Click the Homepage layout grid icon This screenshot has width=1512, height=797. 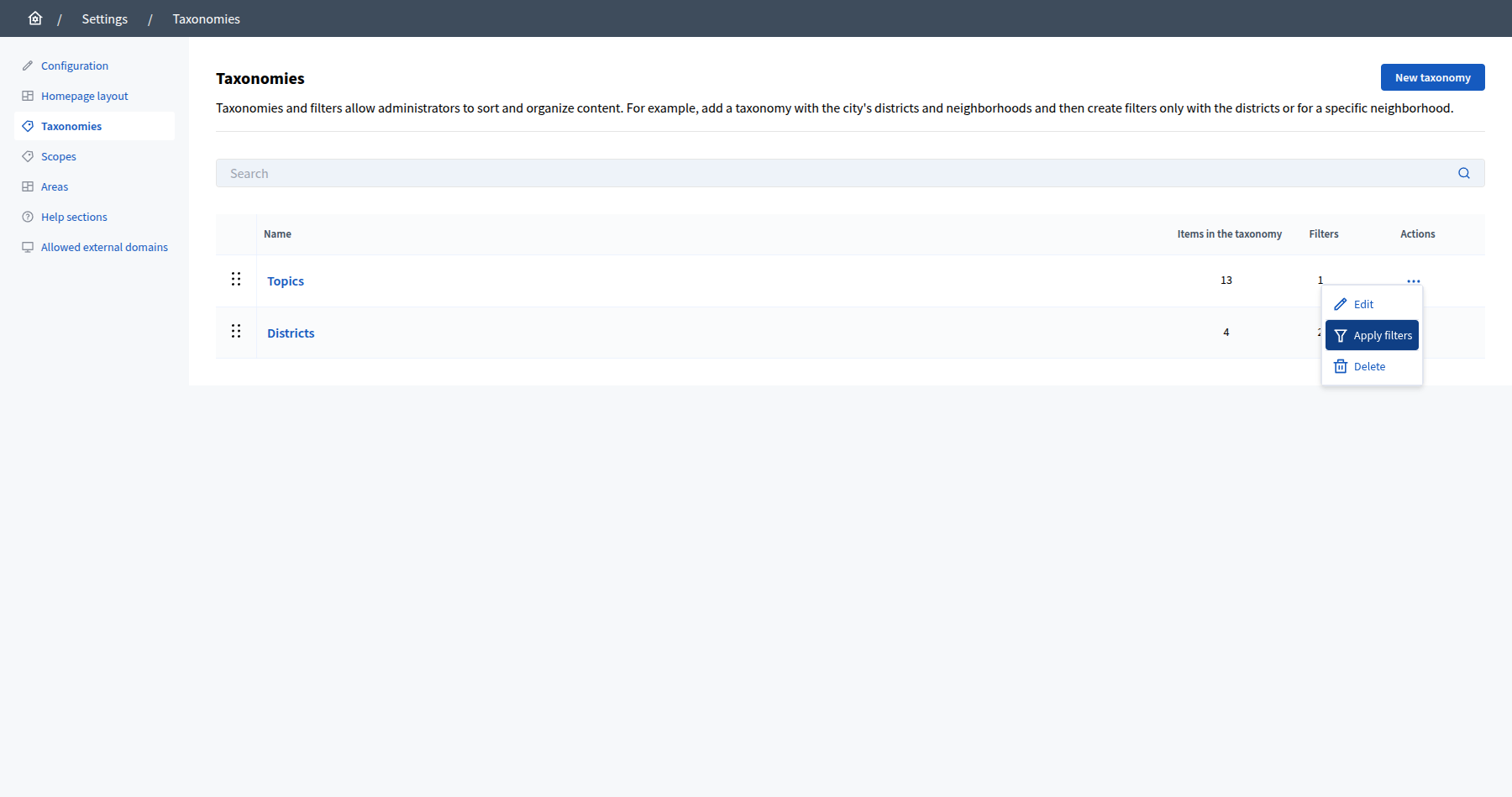[x=28, y=95]
